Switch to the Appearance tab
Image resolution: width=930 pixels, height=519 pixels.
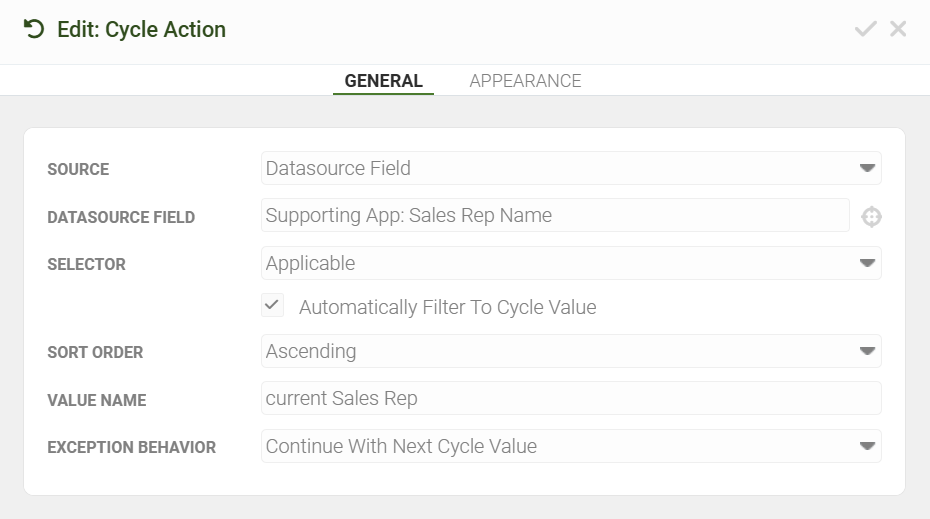coord(525,81)
